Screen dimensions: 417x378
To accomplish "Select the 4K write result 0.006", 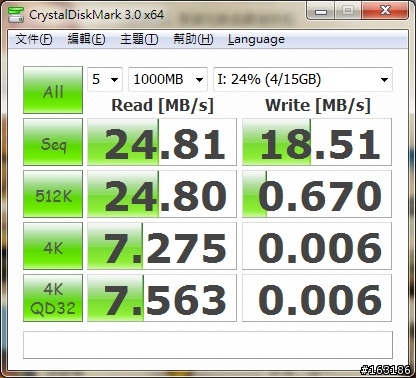I will click(317, 246).
